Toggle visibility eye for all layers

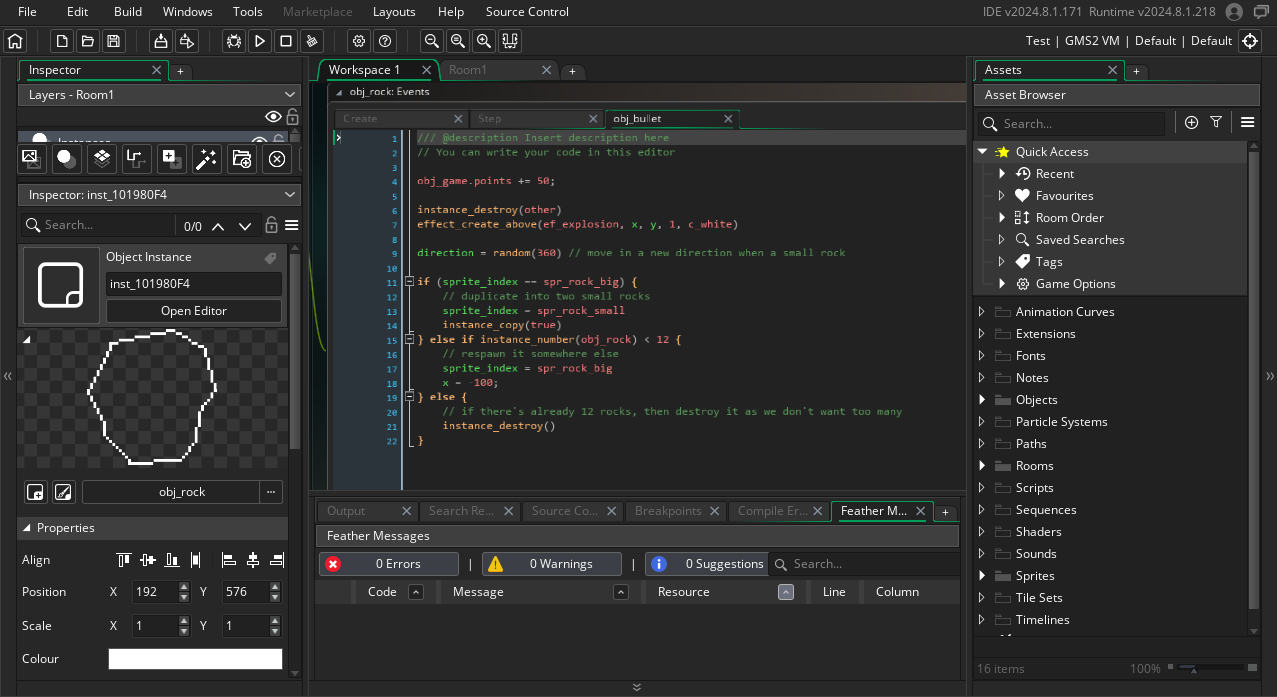(x=273, y=117)
